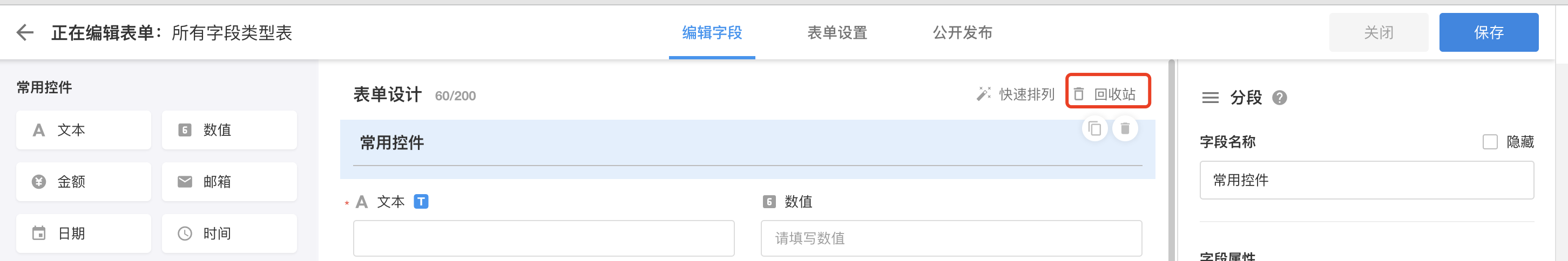Click the 分段 hamburger lines icon
This screenshot has height=261, width=1568.
coord(1210,98)
